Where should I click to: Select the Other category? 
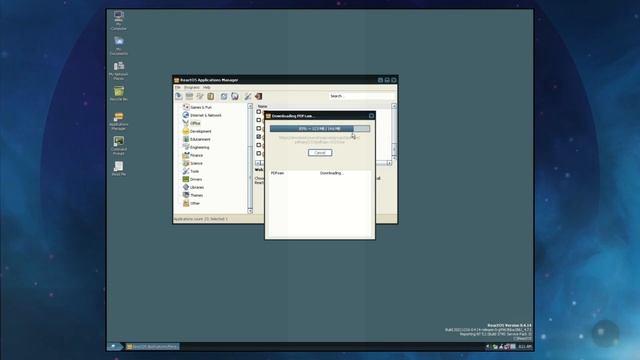click(191, 203)
